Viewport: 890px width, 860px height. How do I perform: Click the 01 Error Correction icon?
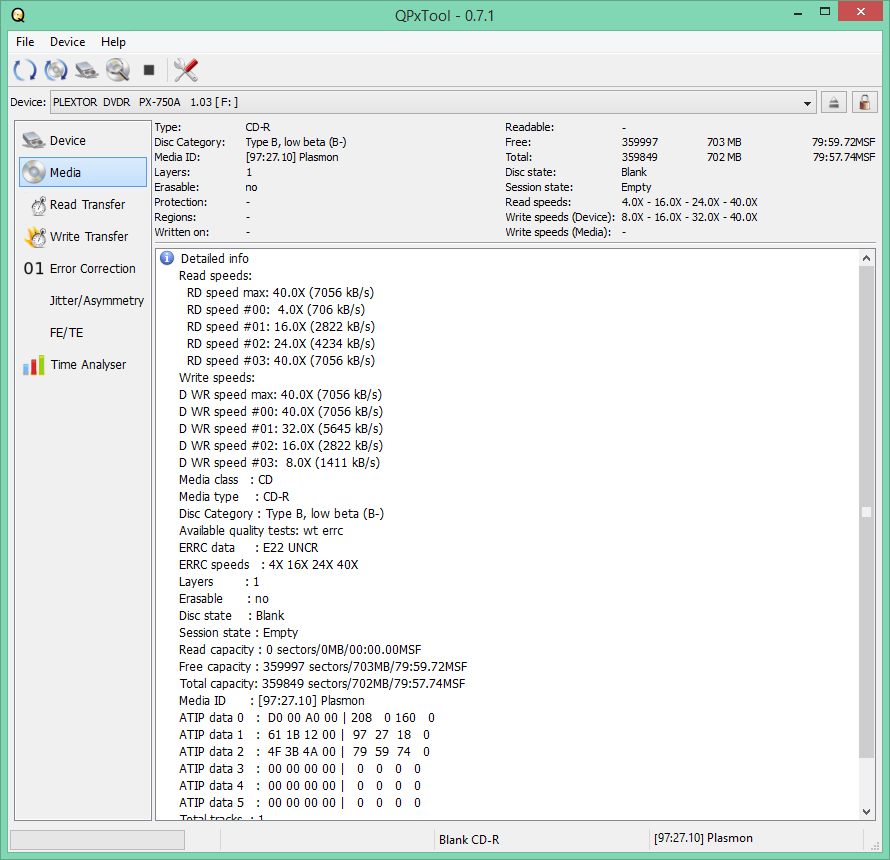(x=33, y=269)
